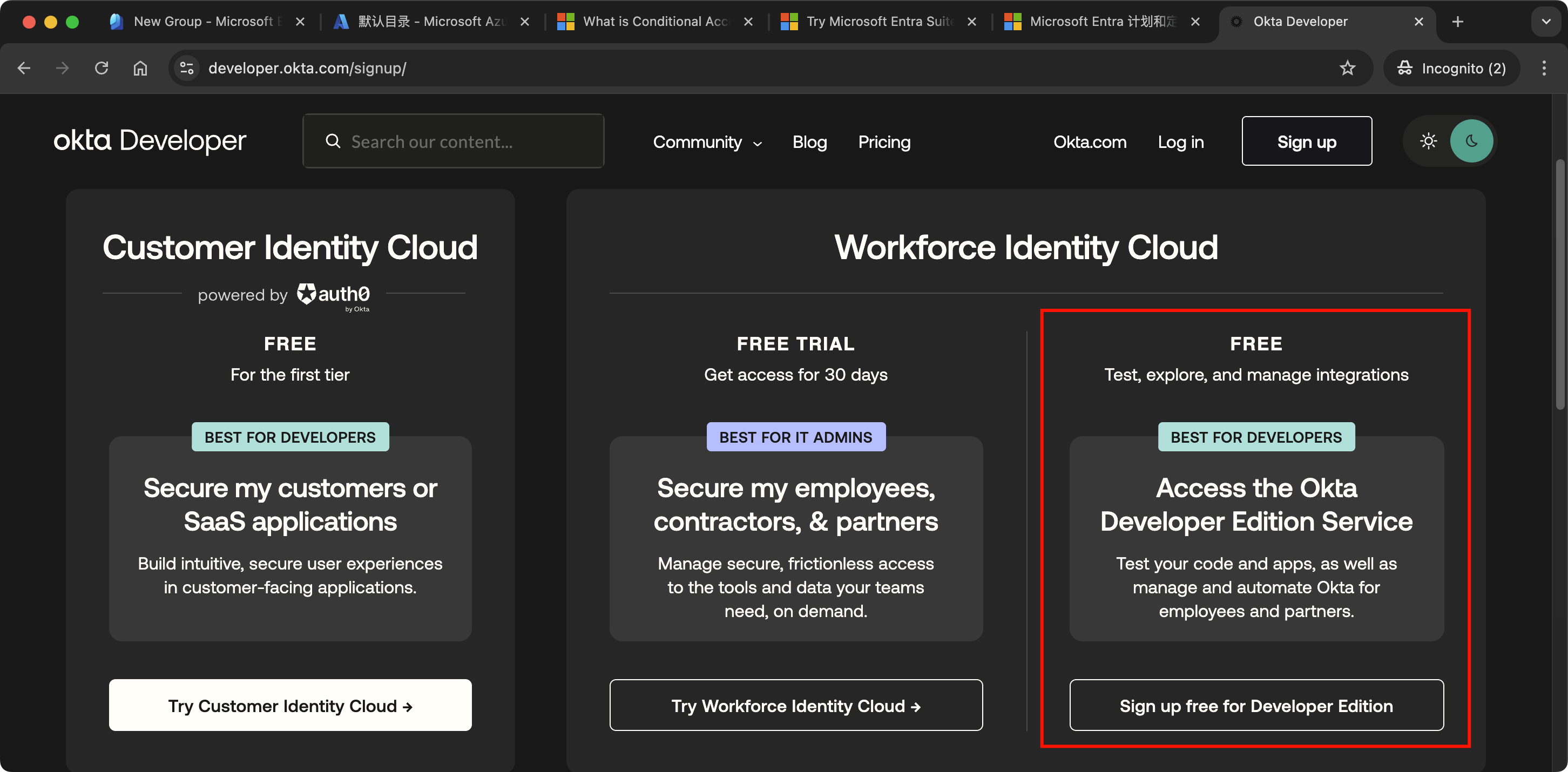Click the auth0 by Okta logo
This screenshot has width=1568, height=772.
tap(334, 297)
